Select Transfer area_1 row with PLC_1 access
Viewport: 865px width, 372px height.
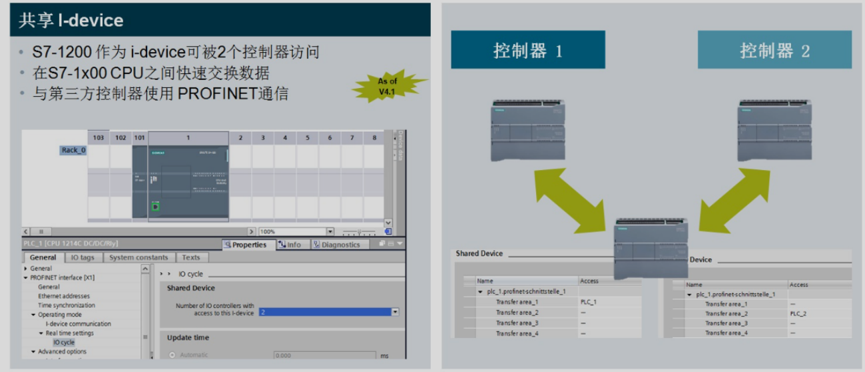tap(552, 302)
